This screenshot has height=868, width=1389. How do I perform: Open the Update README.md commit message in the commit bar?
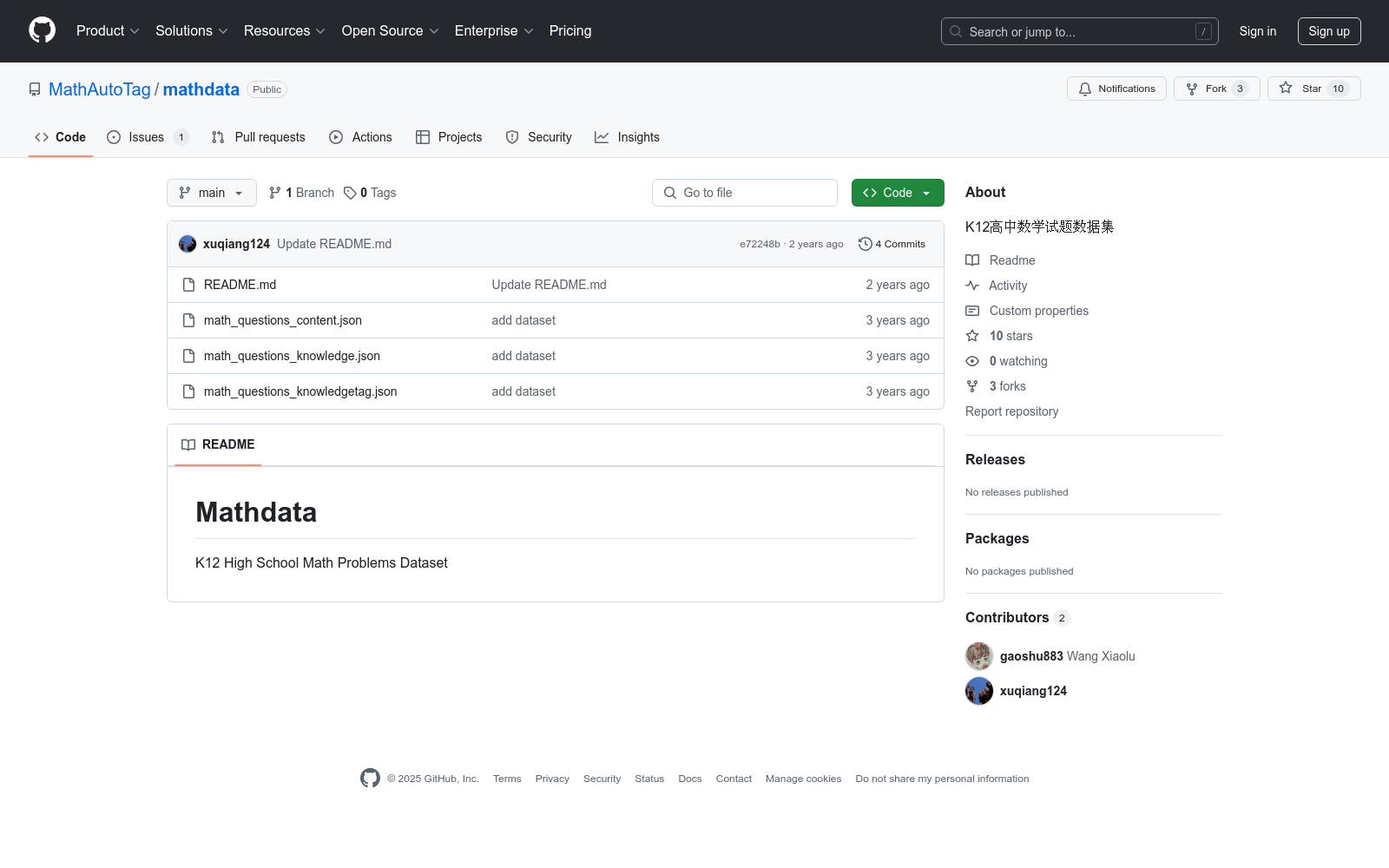[334, 244]
